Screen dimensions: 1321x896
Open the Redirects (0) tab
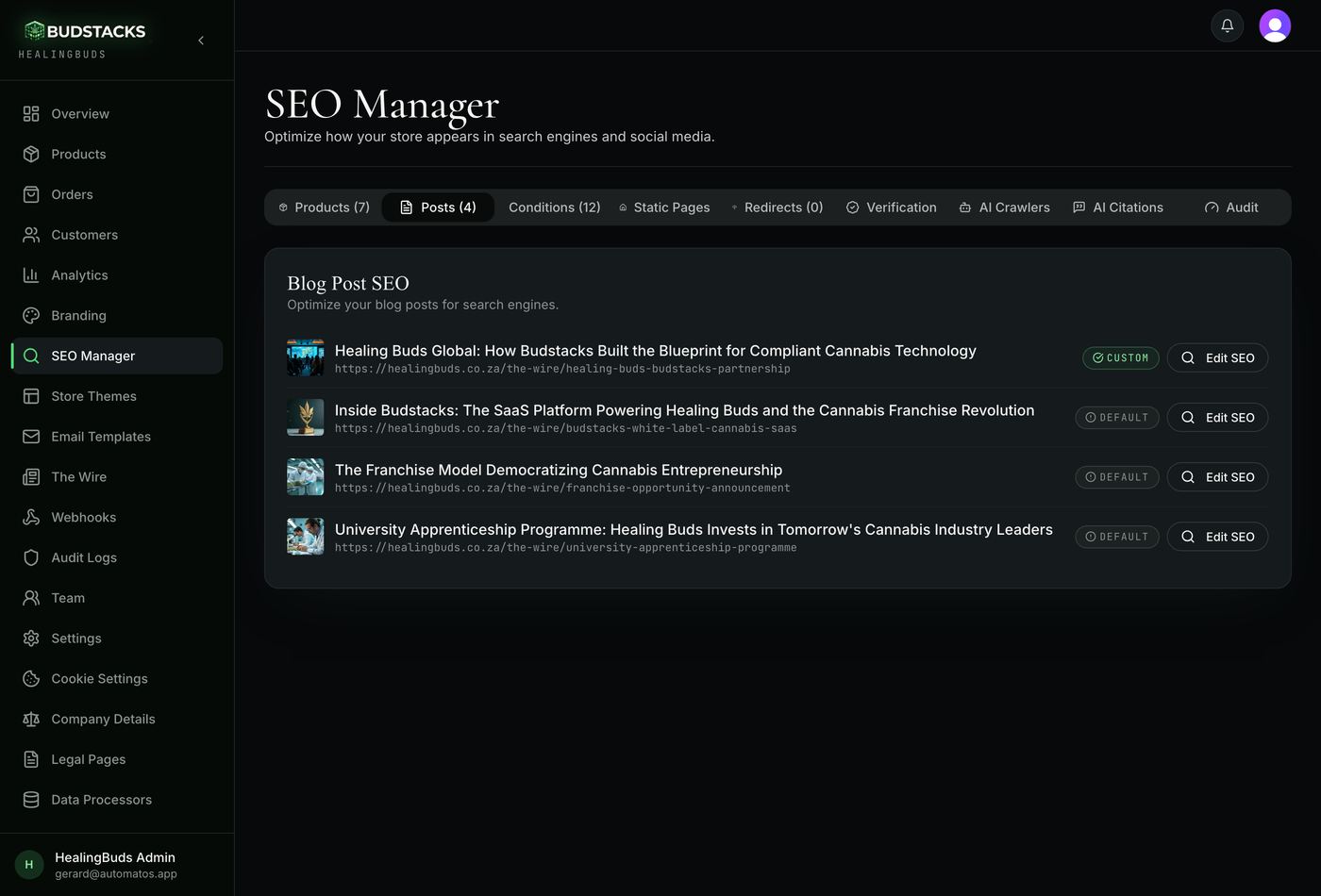(778, 207)
